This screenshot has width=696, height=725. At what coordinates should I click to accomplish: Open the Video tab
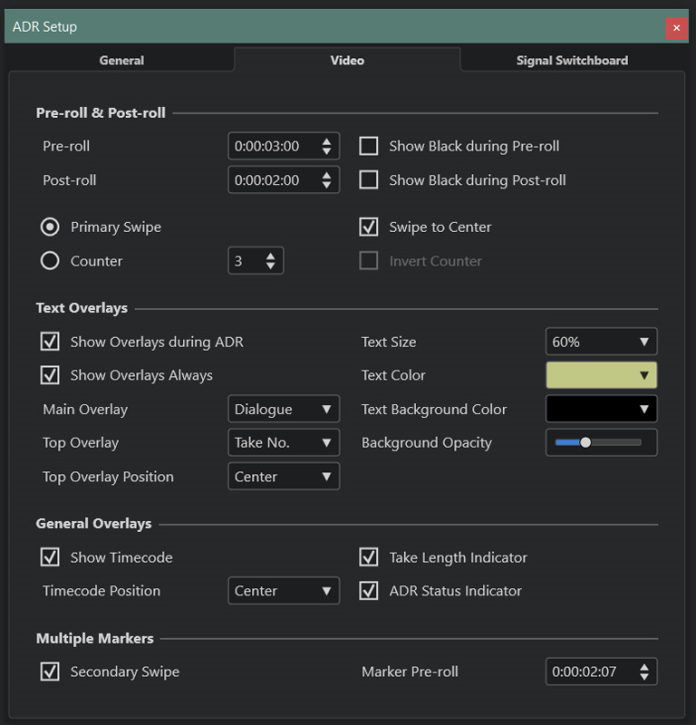click(347, 60)
